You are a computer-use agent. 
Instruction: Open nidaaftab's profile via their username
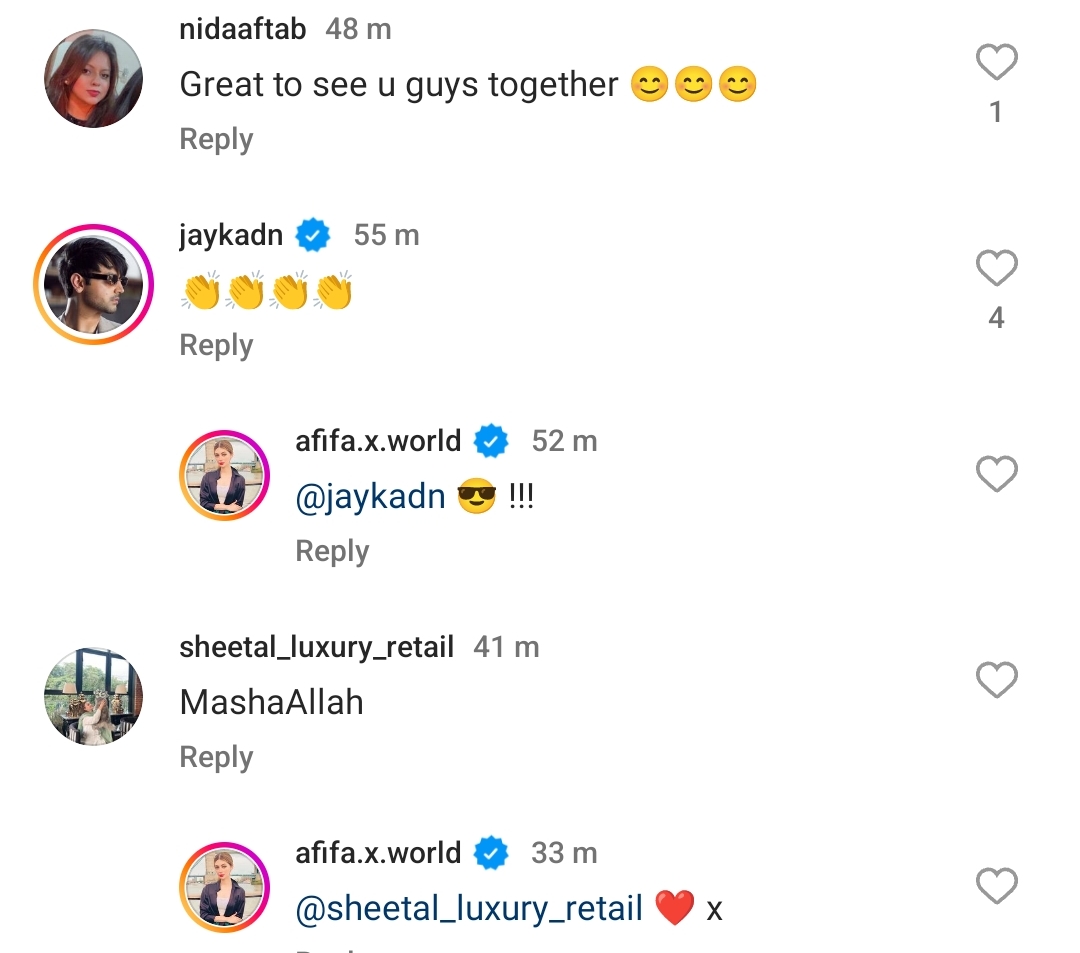pos(242,29)
